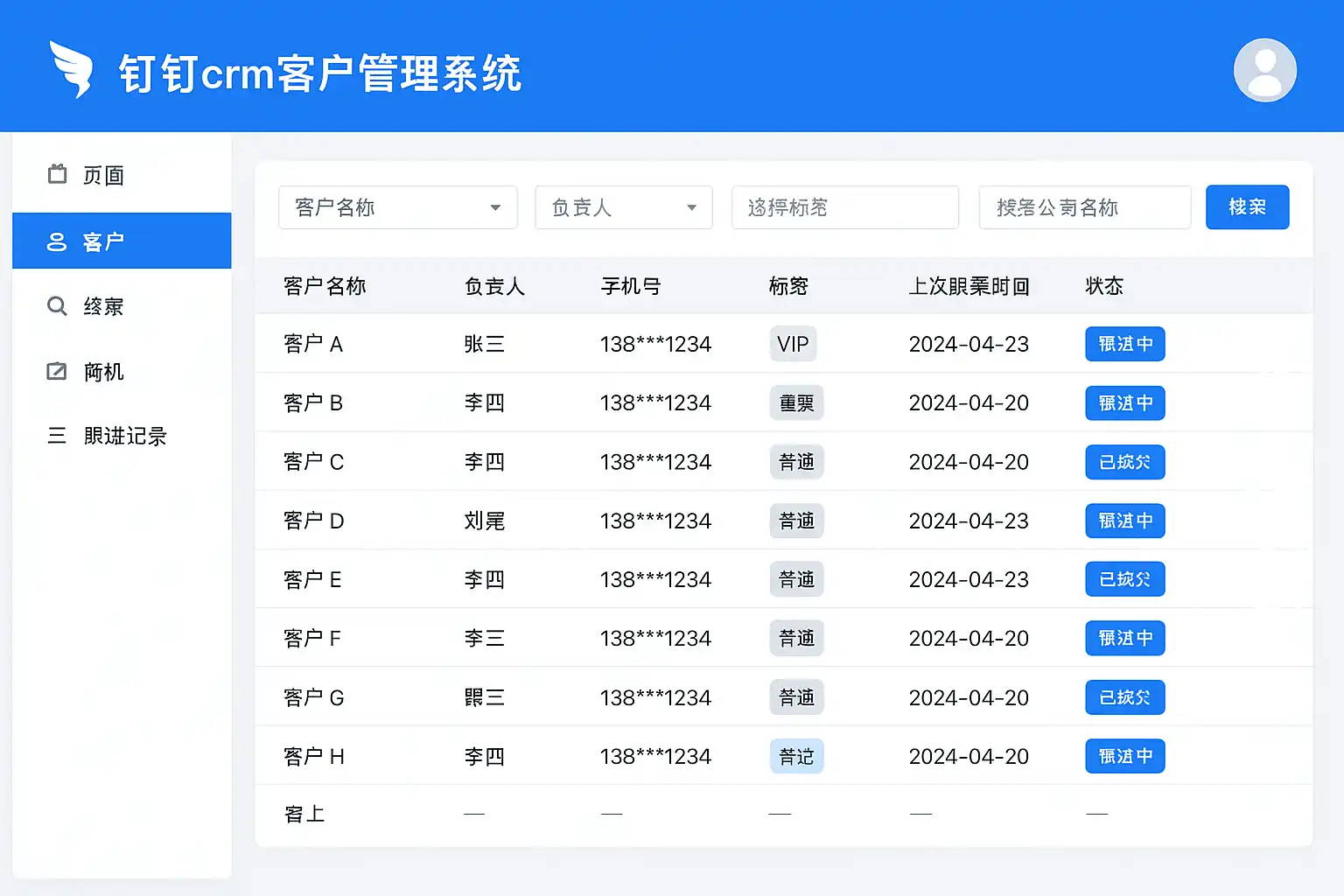
Task: Focus the company name search field
Action: (x=1085, y=207)
